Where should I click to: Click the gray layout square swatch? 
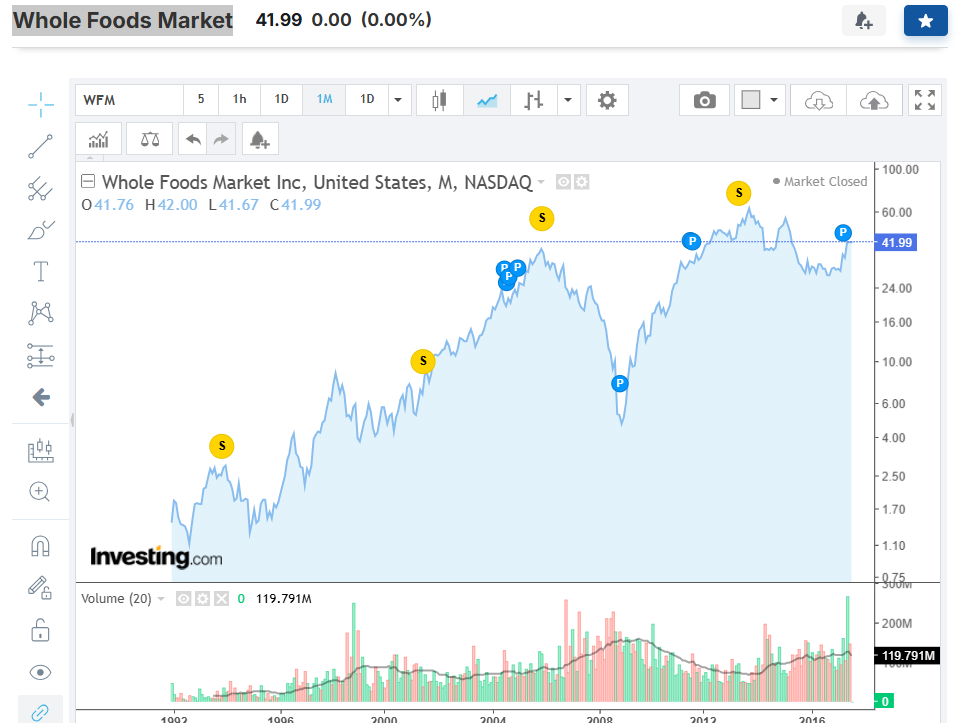click(751, 100)
